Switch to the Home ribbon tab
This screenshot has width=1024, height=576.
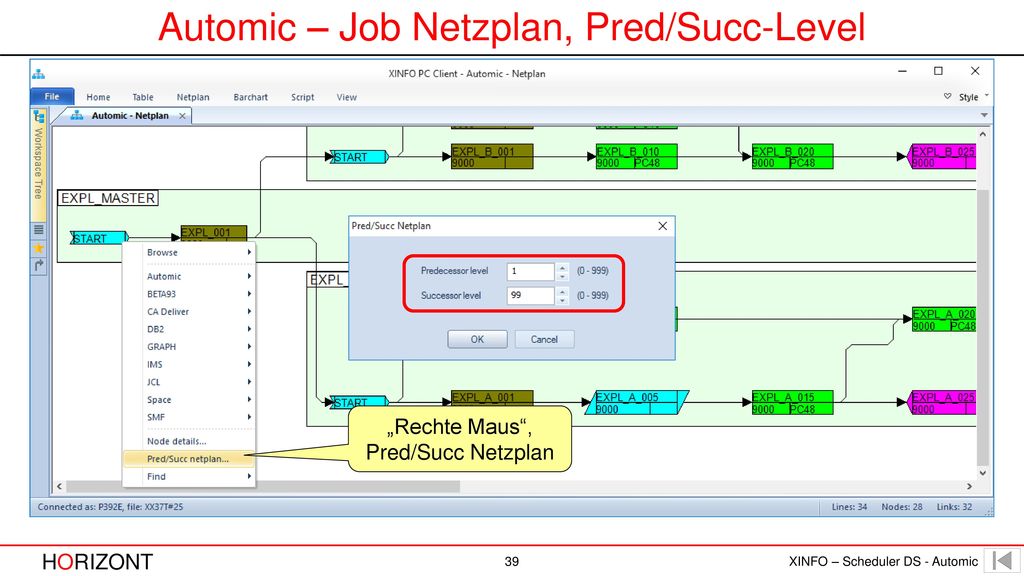(98, 97)
